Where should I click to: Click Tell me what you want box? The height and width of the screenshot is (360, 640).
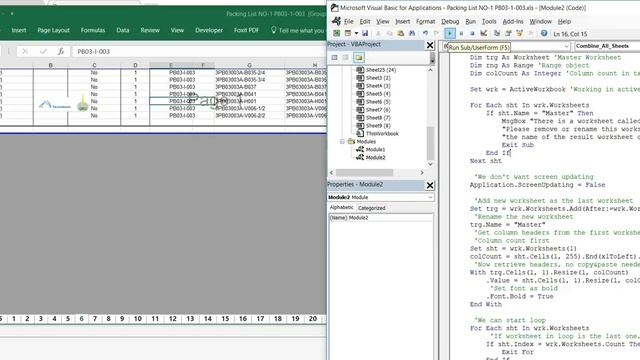(x=298, y=30)
